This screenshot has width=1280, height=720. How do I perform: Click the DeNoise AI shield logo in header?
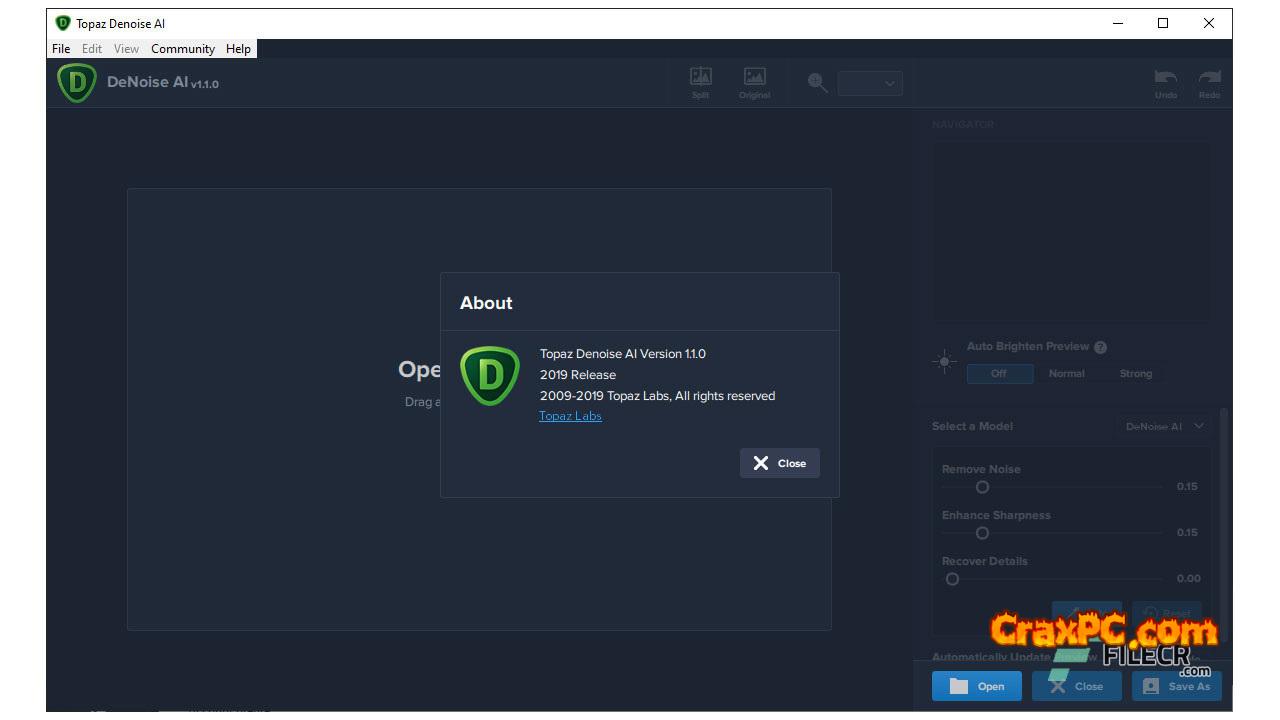77,83
